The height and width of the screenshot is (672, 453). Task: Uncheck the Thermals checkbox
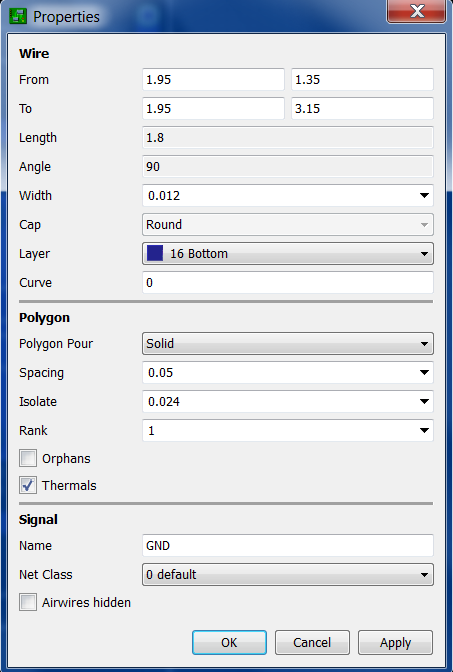[28, 485]
